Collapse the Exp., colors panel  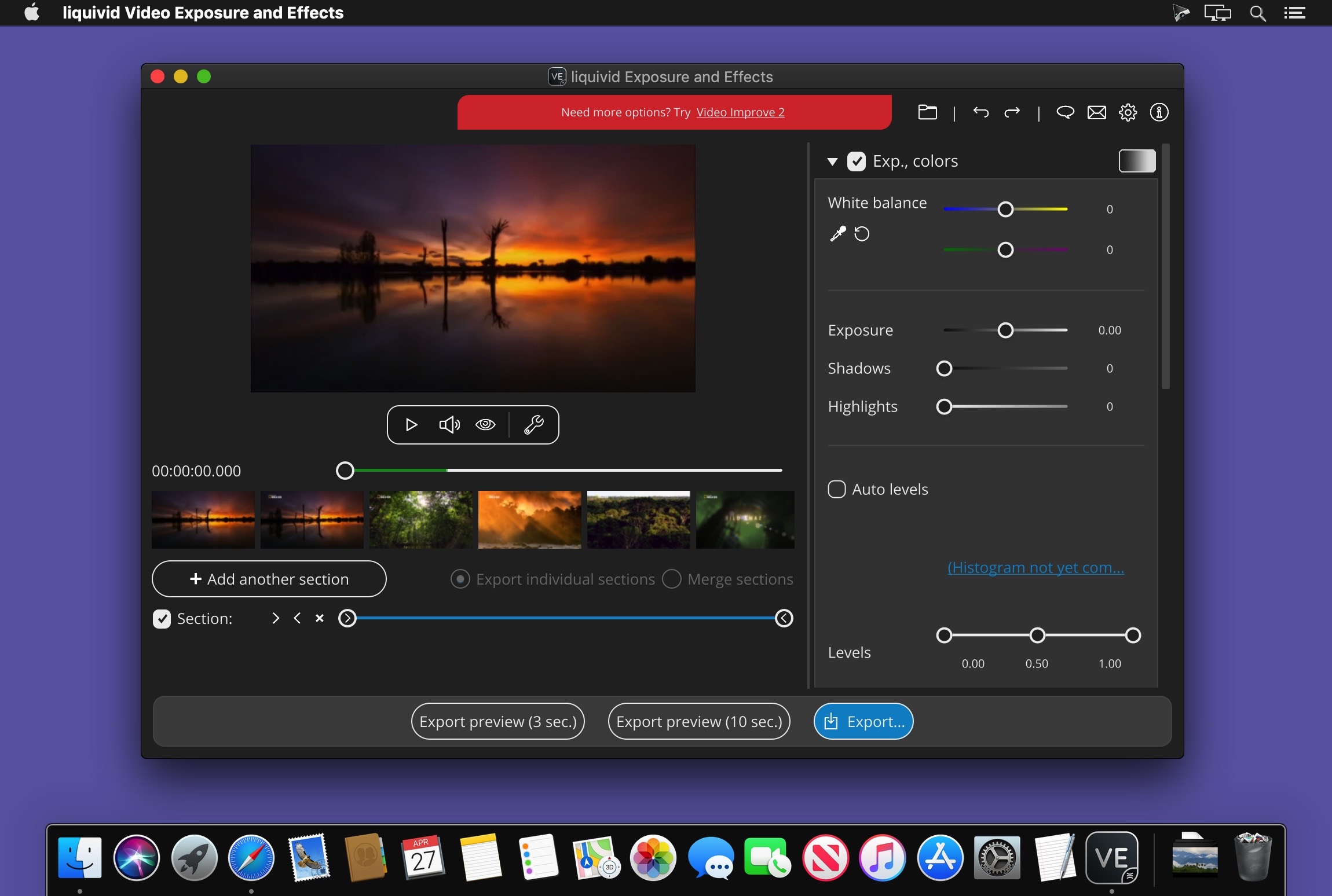point(833,161)
